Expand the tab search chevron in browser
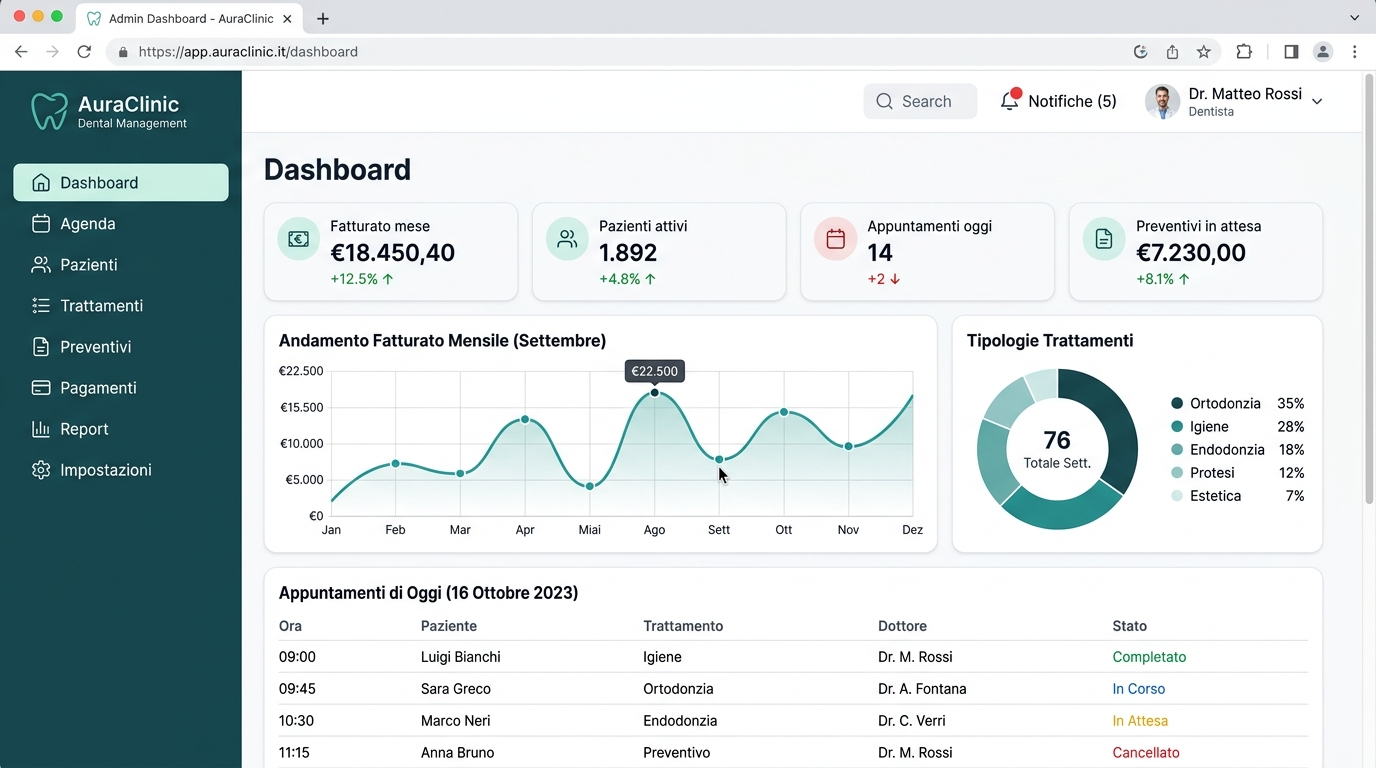 [x=1355, y=18]
